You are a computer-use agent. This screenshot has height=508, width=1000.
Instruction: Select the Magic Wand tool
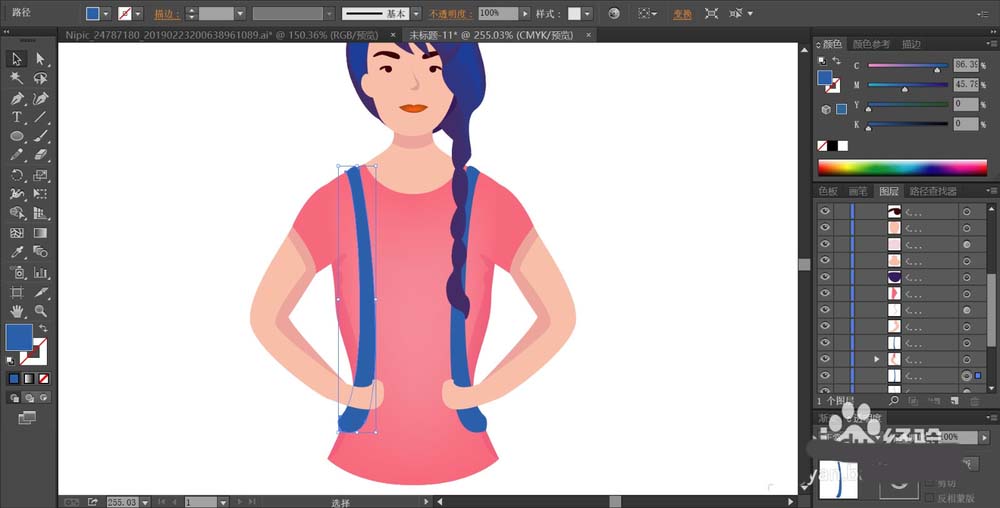(x=17, y=78)
